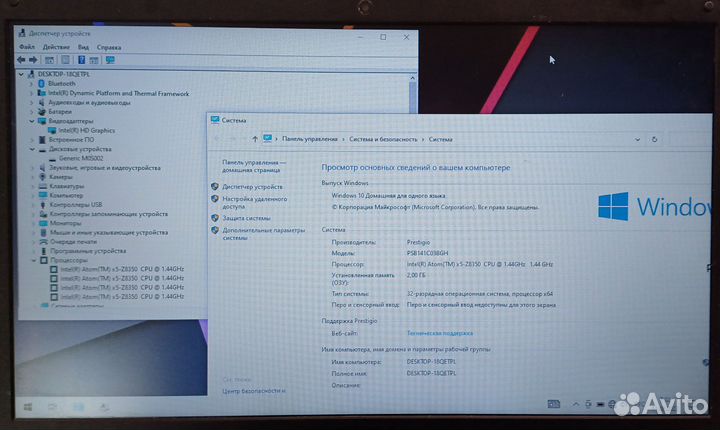Select the Generic M05002 disk drive
Screen dimensions: 720x430
click(x=85, y=158)
